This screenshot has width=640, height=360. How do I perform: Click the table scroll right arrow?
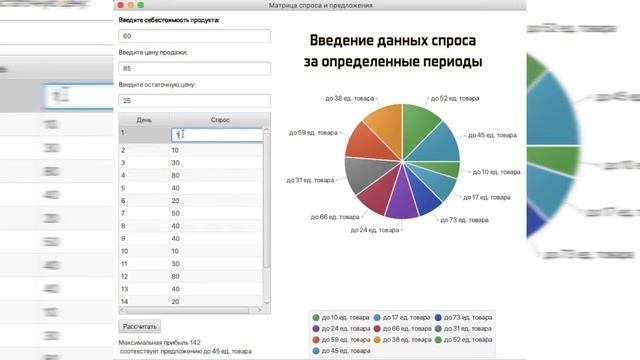[x=259, y=310]
